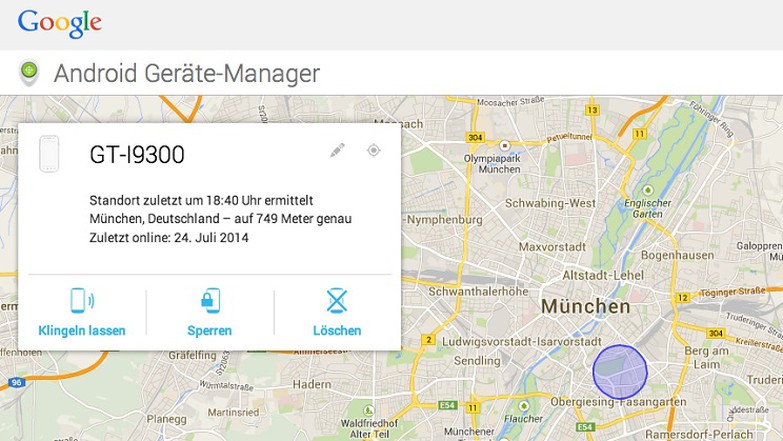
Task: Click the Sperren button label
Action: (x=210, y=331)
